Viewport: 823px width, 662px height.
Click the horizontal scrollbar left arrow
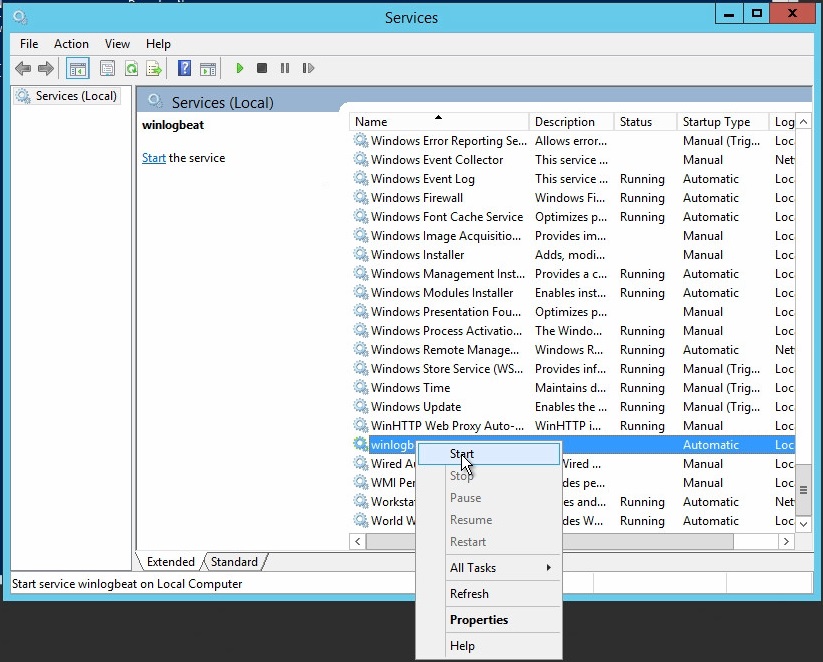(357, 541)
